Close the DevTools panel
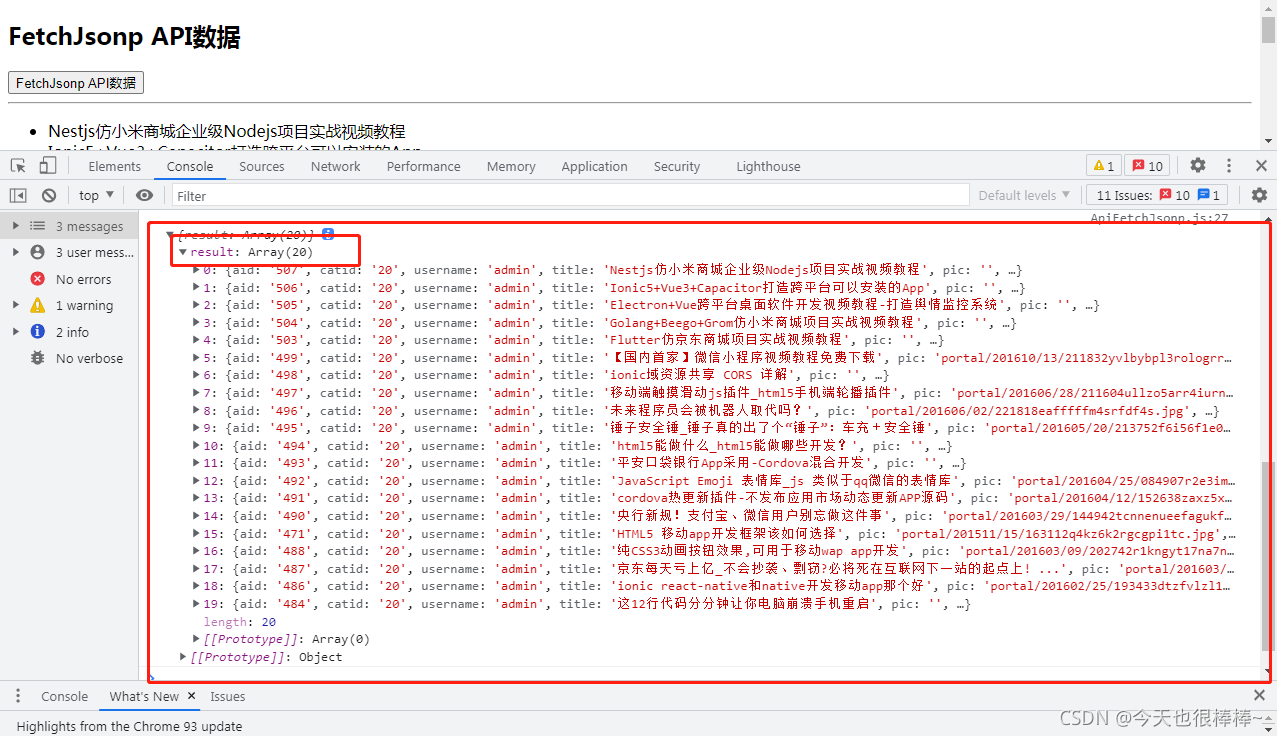The height and width of the screenshot is (736, 1277). (x=1261, y=166)
